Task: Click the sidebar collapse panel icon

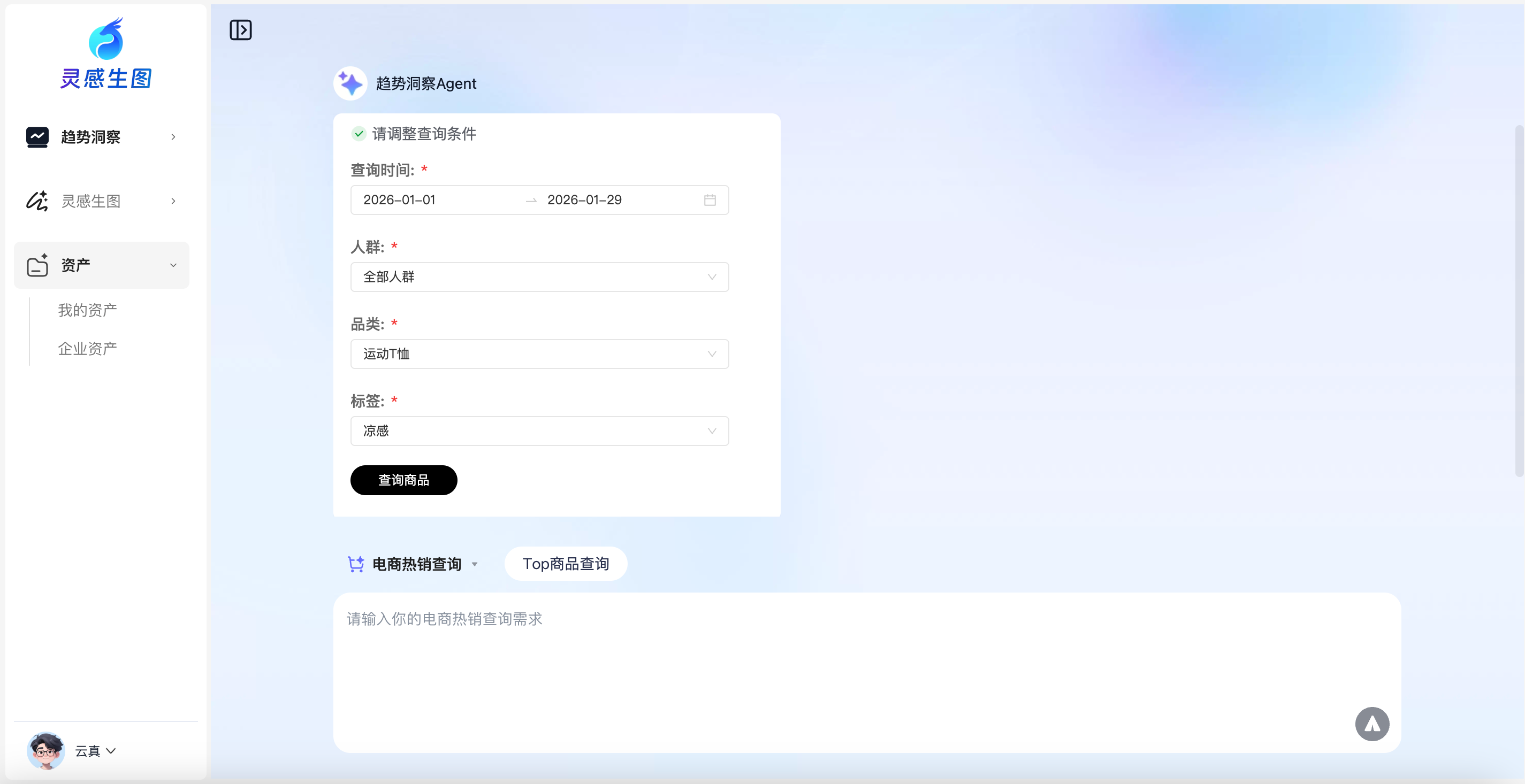Action: 240,29
